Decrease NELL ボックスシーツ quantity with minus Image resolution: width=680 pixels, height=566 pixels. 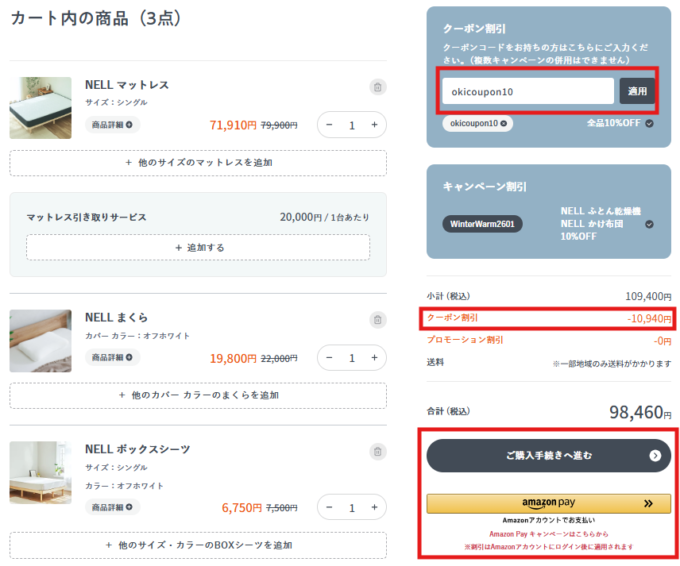point(330,508)
